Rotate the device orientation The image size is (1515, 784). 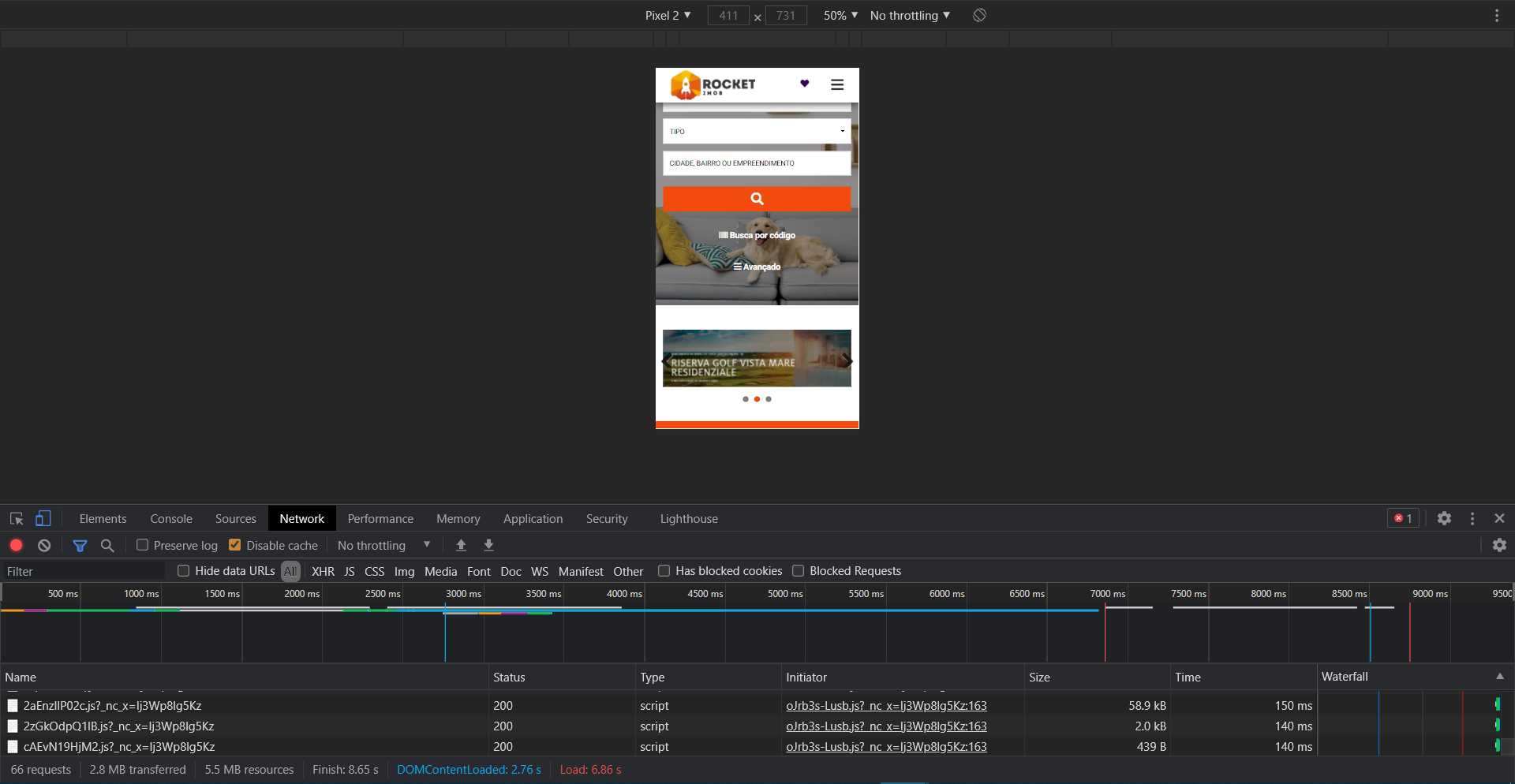(x=979, y=15)
